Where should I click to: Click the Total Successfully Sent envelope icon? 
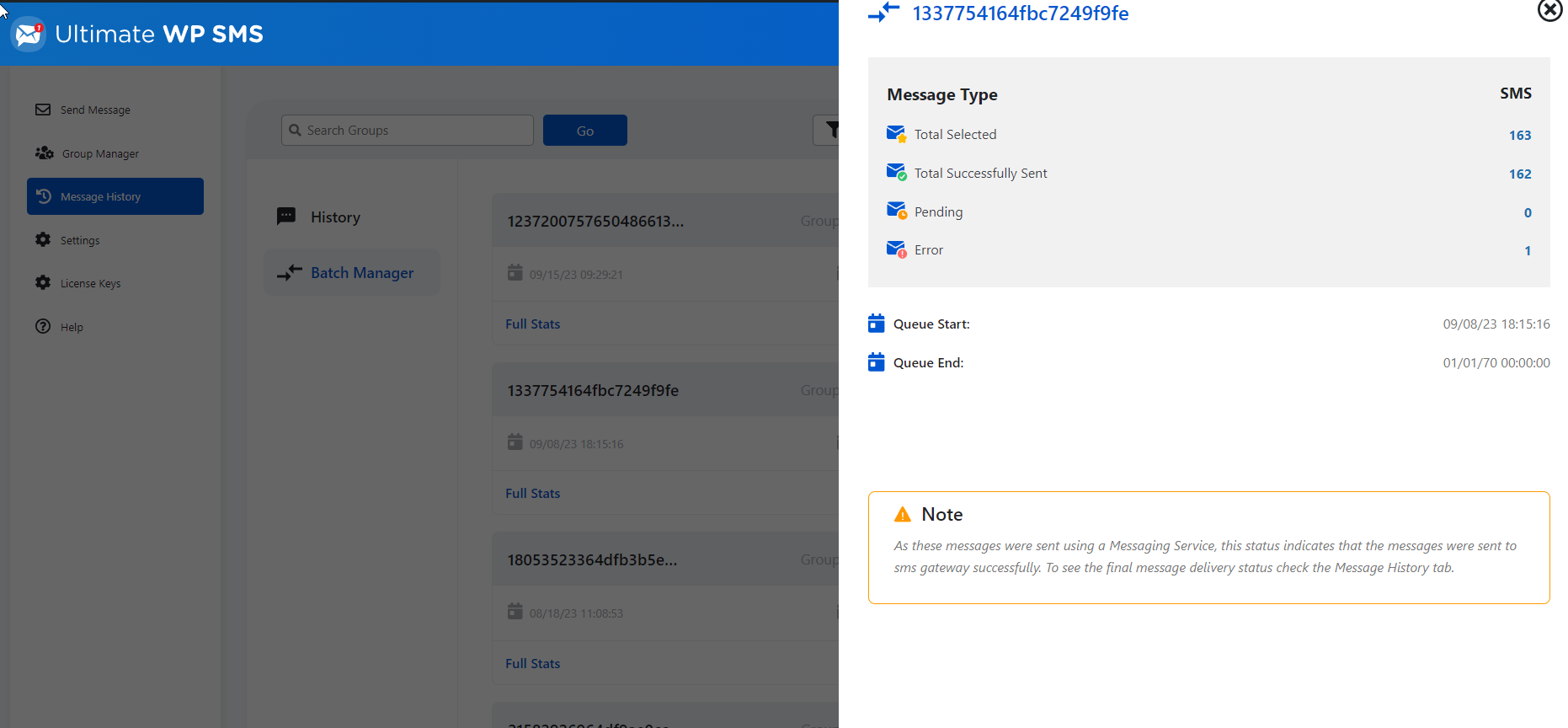(896, 172)
